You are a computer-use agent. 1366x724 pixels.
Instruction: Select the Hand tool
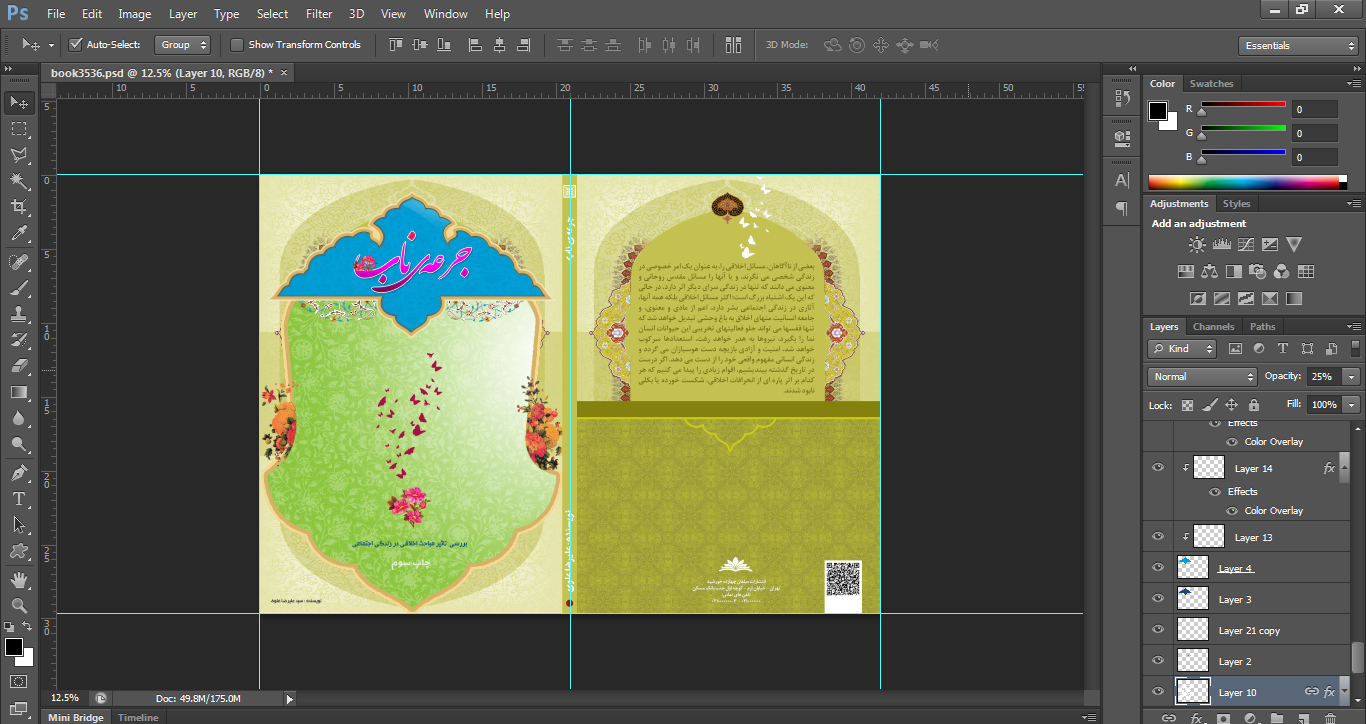(x=18, y=579)
